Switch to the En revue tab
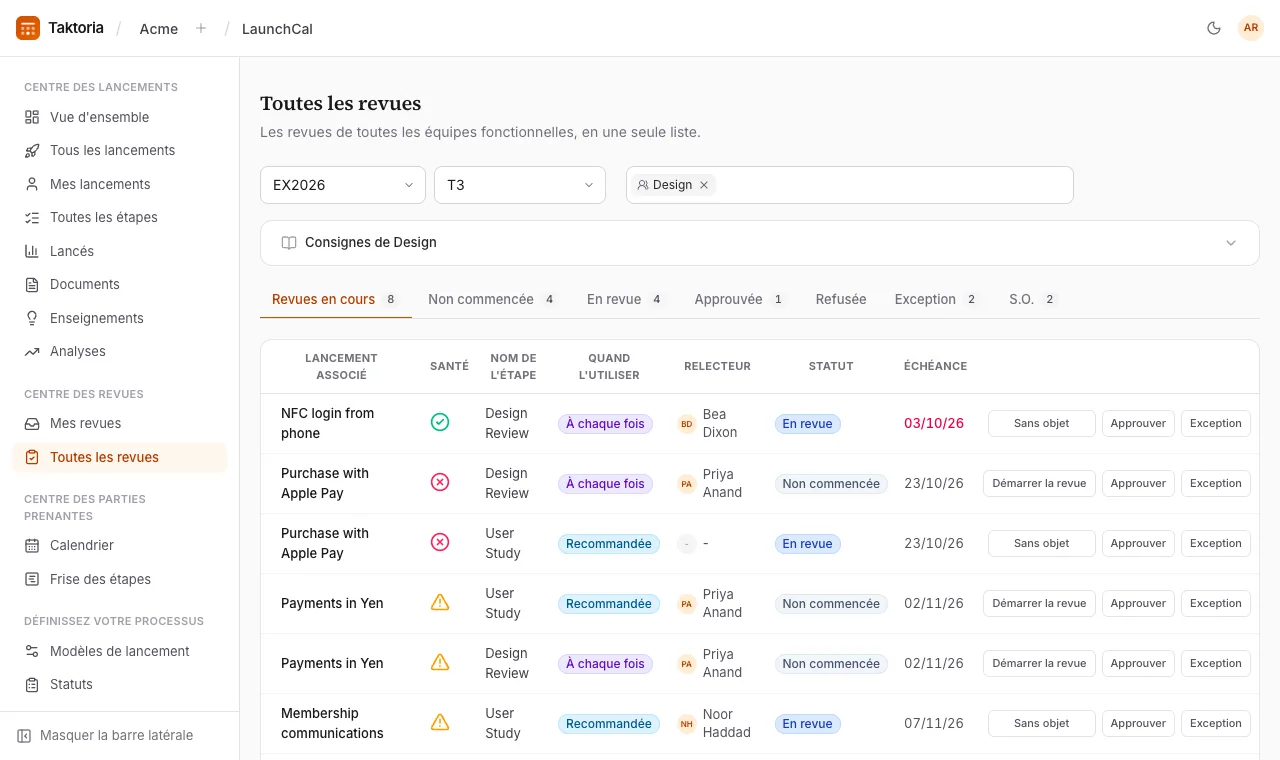Viewport: 1280px width, 760px height. click(625, 299)
